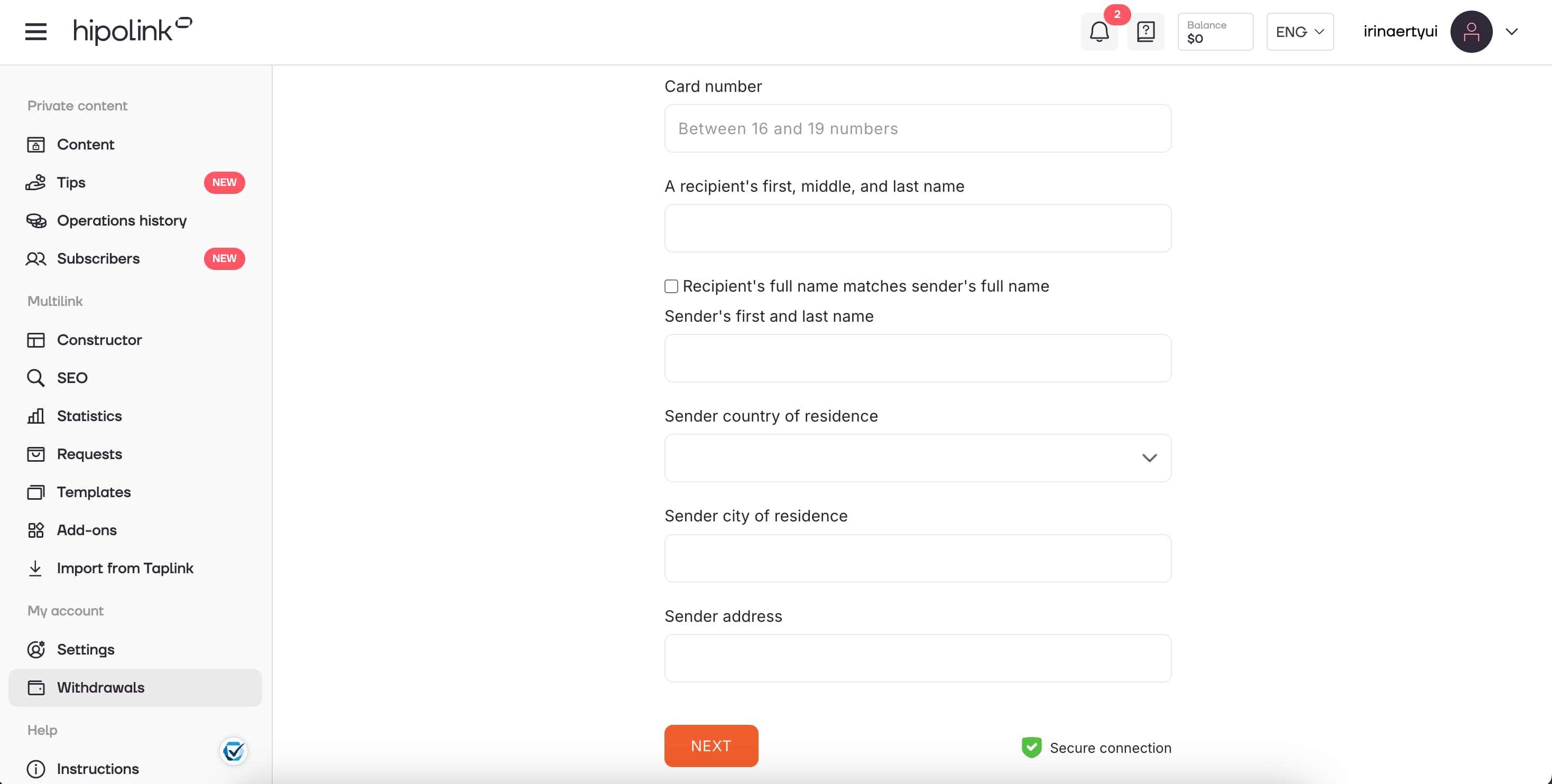The image size is (1552, 784).
Task: Click the user avatar icon
Action: [1471, 31]
